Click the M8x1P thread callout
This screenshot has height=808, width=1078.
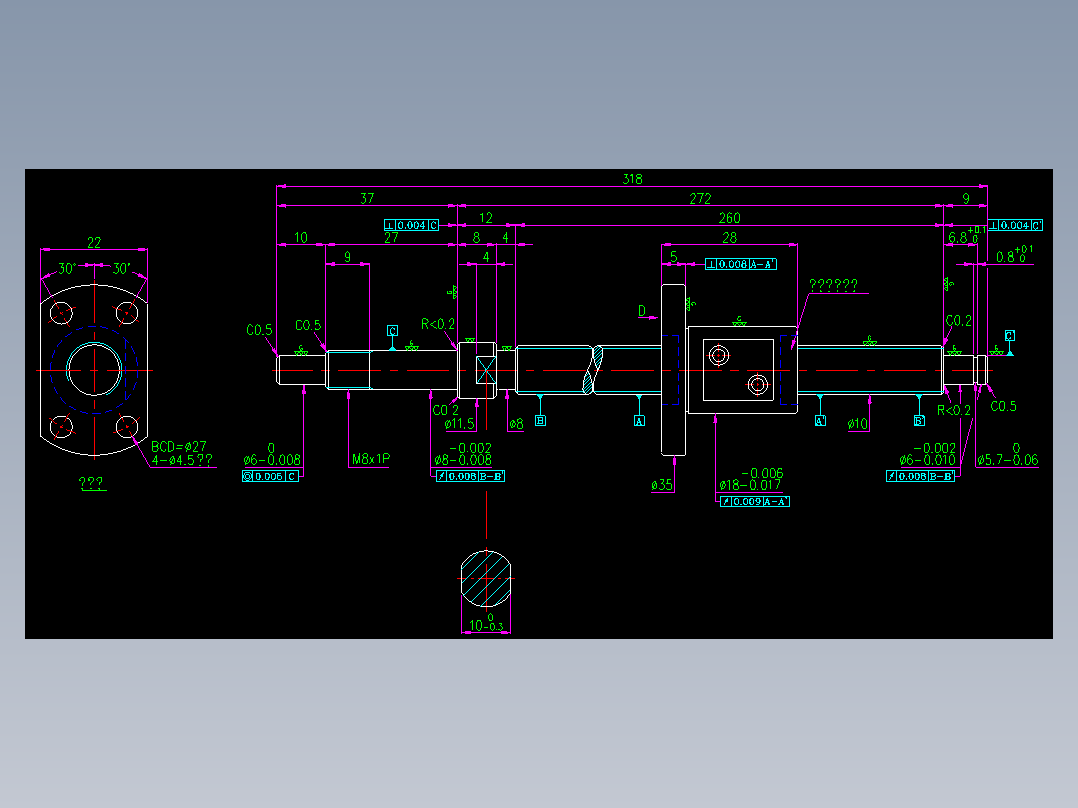point(371,459)
